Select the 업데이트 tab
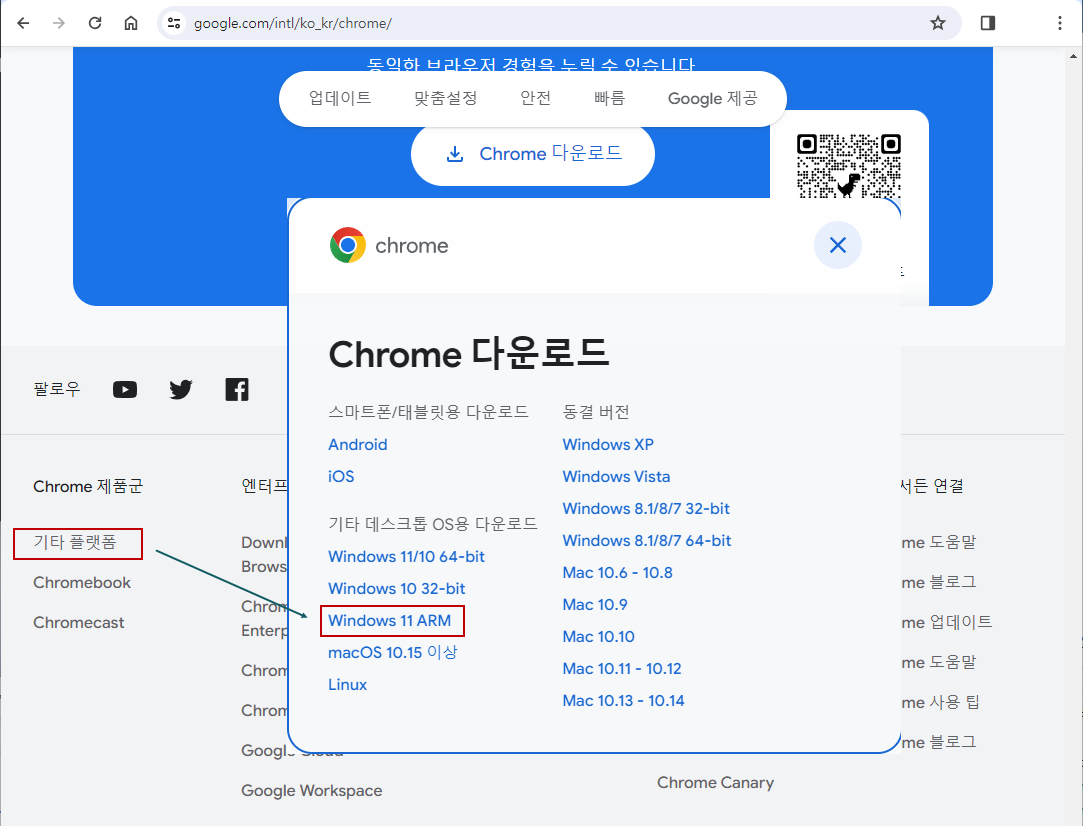The height and width of the screenshot is (826, 1083). tap(340, 98)
